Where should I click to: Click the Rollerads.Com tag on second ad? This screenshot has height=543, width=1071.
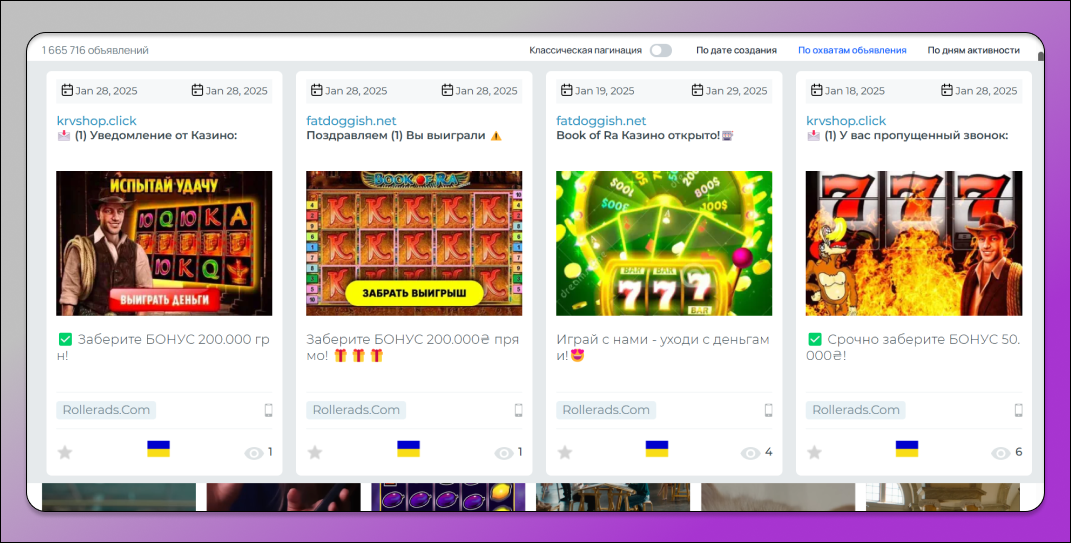pos(356,410)
